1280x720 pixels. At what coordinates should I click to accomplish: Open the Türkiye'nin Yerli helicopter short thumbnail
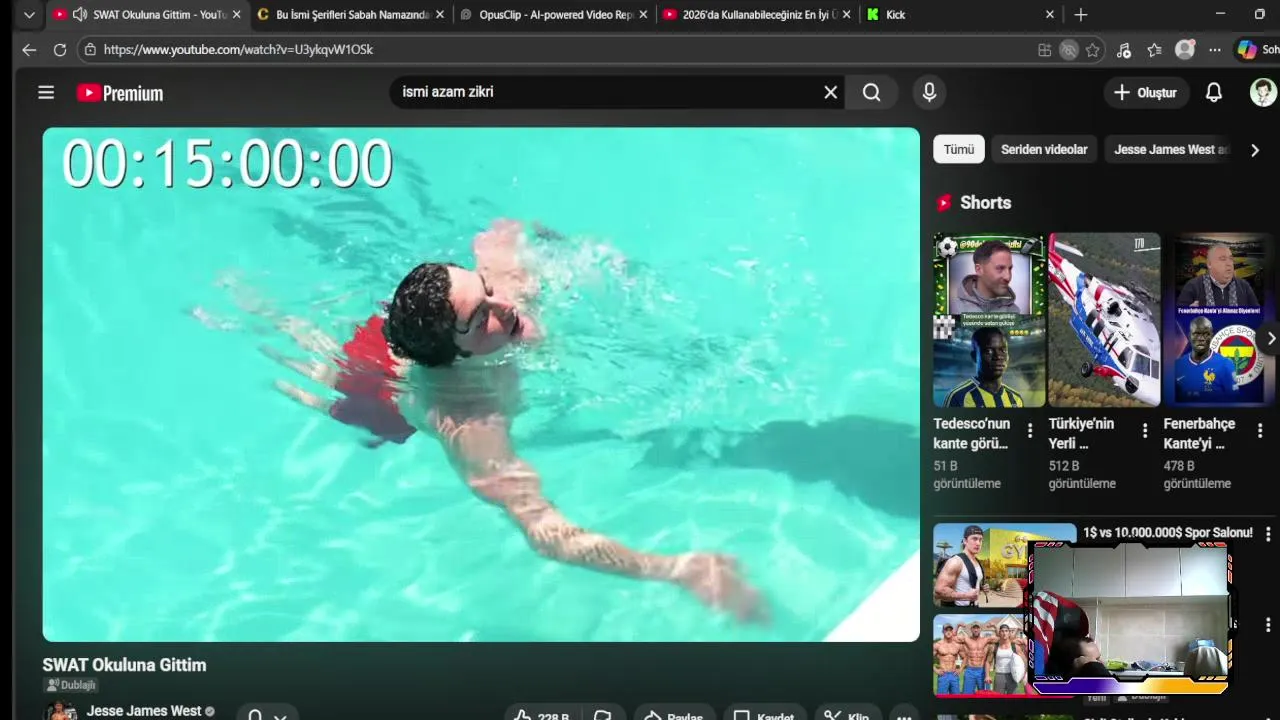(1104, 320)
